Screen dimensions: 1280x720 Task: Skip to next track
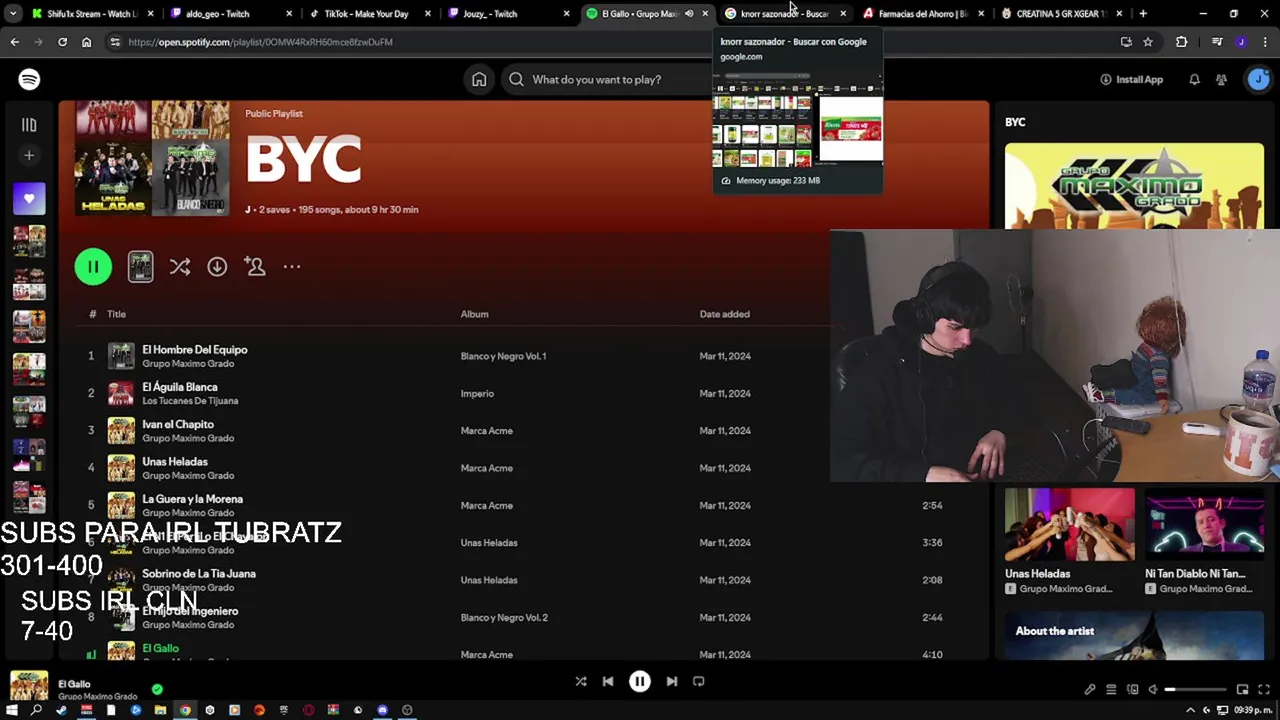click(x=672, y=681)
